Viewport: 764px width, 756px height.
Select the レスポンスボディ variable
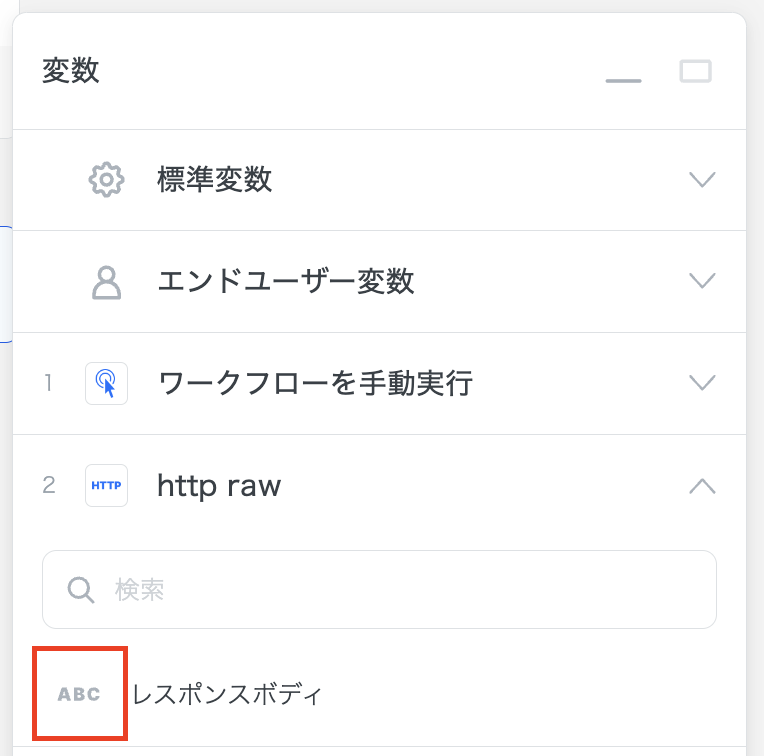click(228, 694)
